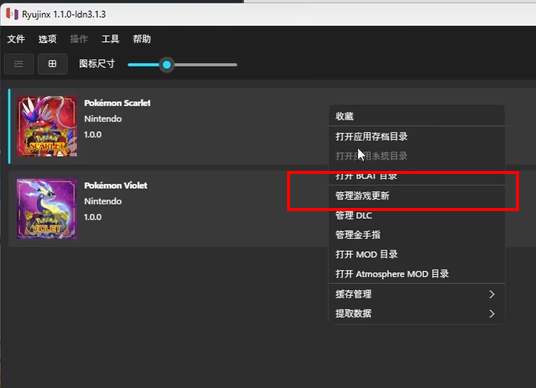Click the Pokémon Scarlet cover thumbnail
Viewport: 536px width, 388px height.
coord(47,126)
